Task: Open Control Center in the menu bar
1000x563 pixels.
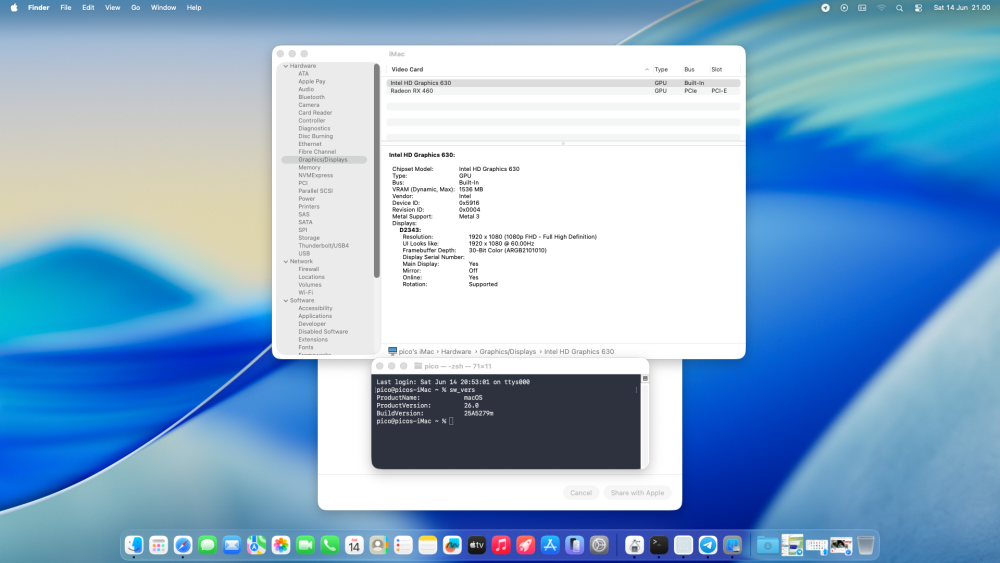Action: 918,8
